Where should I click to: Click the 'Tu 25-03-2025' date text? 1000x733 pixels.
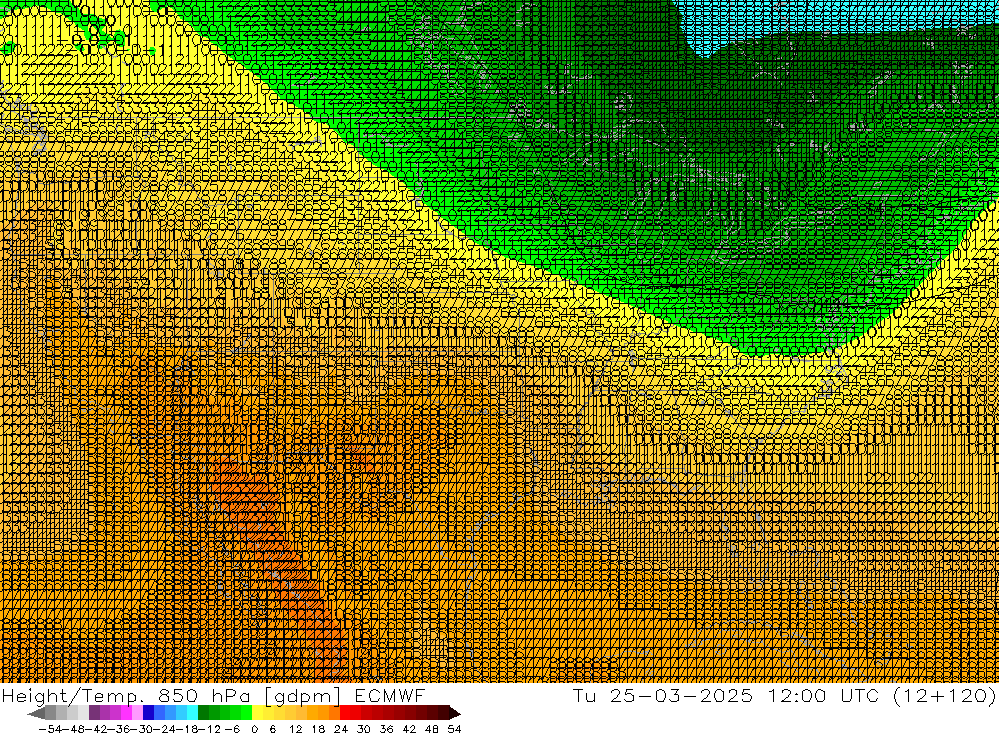663,695
